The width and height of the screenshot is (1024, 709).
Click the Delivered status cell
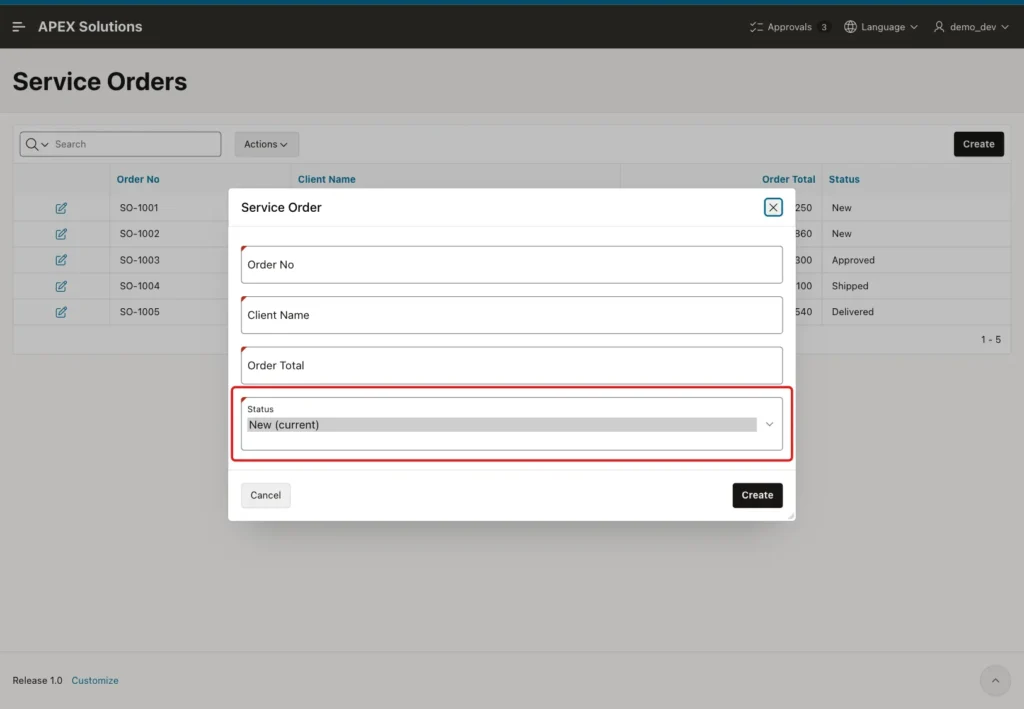point(852,312)
